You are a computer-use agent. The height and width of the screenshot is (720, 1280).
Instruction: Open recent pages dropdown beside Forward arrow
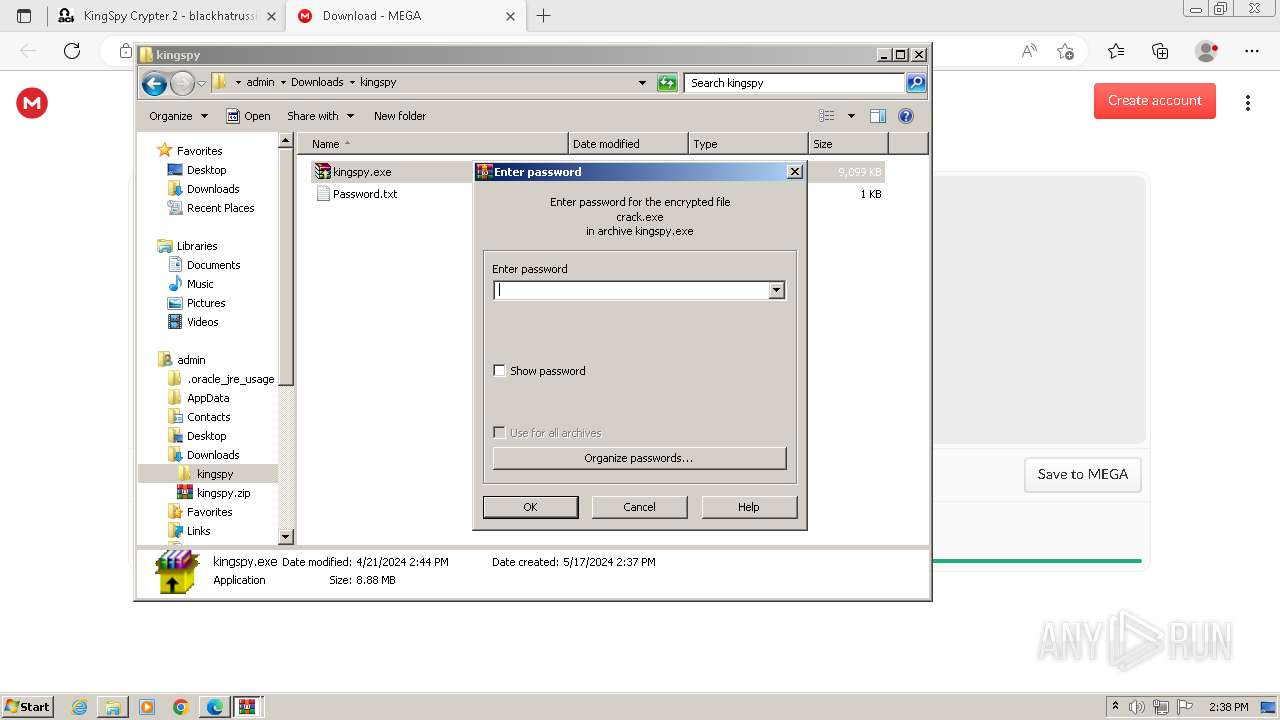point(201,83)
